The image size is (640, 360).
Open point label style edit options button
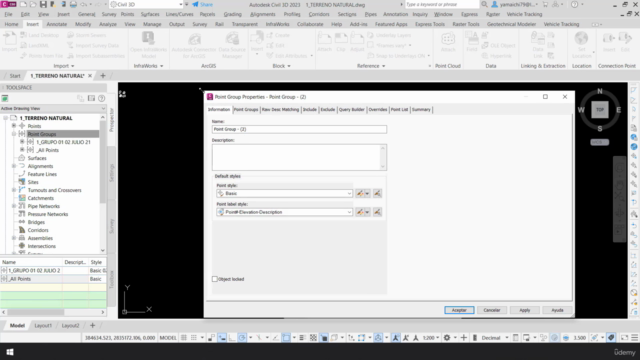click(x=362, y=212)
